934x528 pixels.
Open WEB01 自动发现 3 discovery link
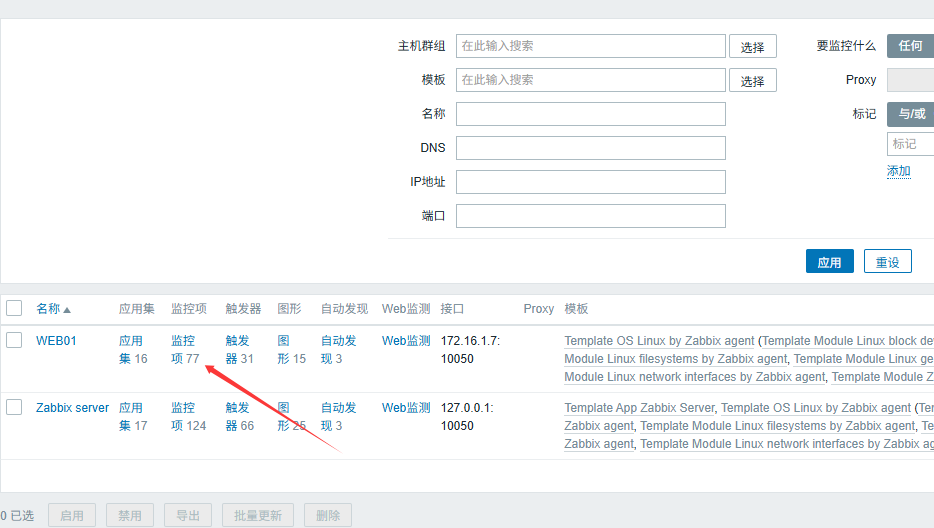[x=338, y=350]
